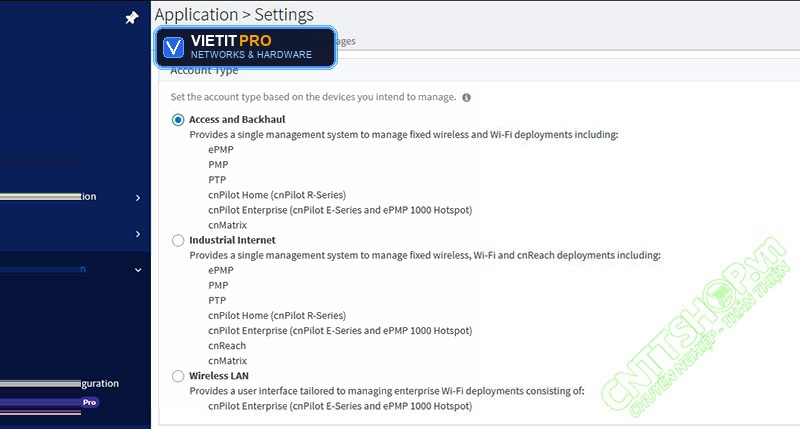Expand the second sidebar chevron arrow
The width and height of the screenshot is (800, 429).
click(x=138, y=234)
